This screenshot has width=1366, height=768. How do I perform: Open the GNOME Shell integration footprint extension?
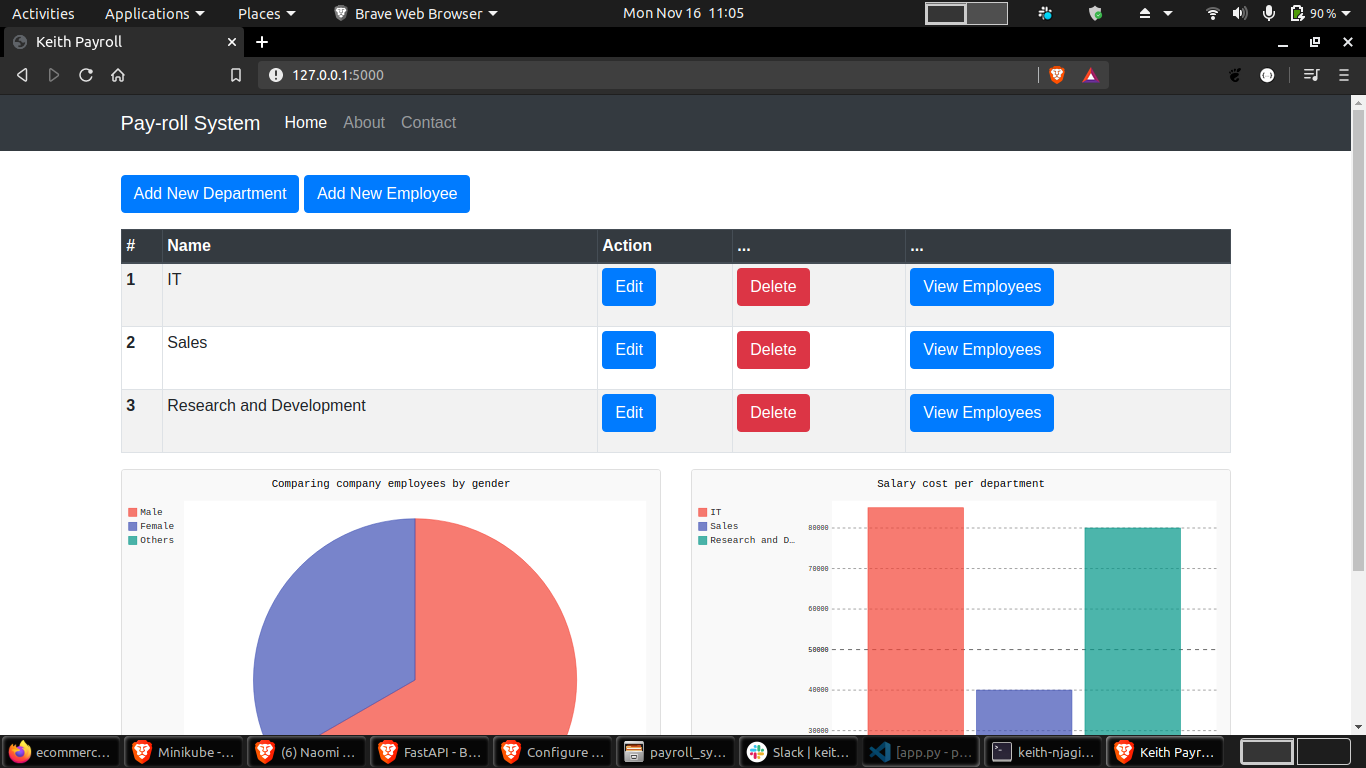[x=1235, y=75]
